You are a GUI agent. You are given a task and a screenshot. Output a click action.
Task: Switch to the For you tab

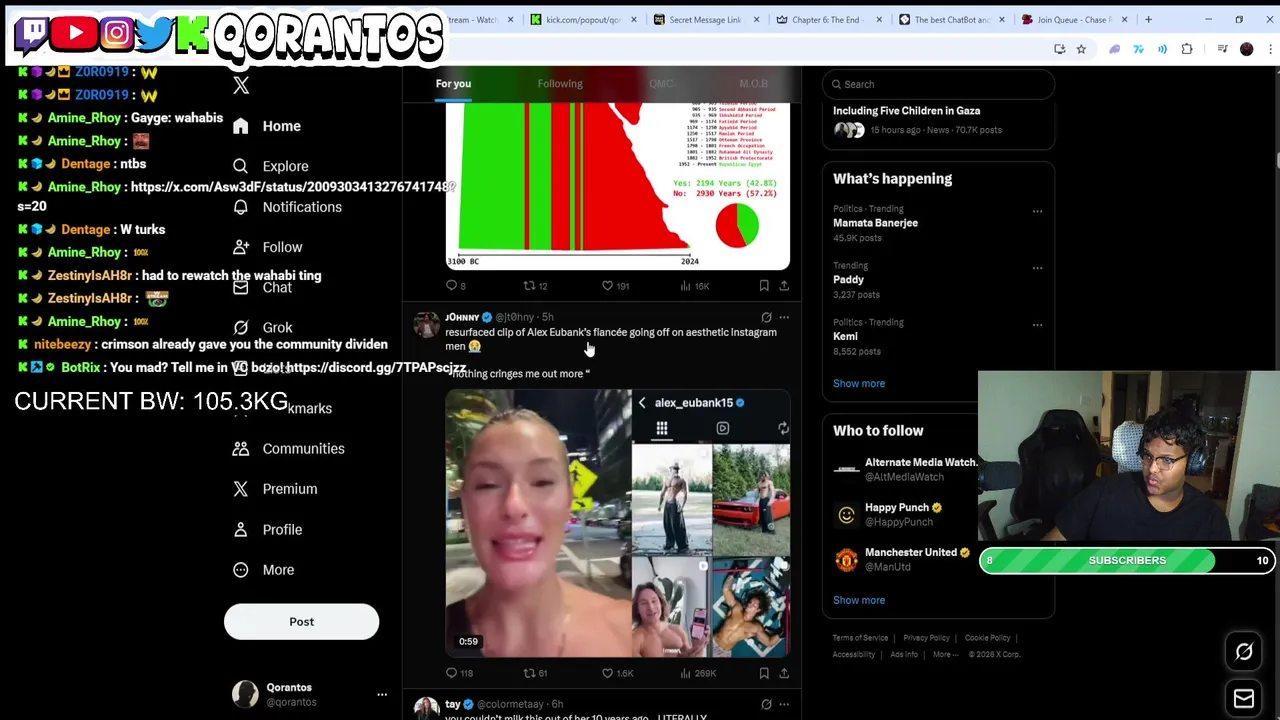tap(453, 84)
